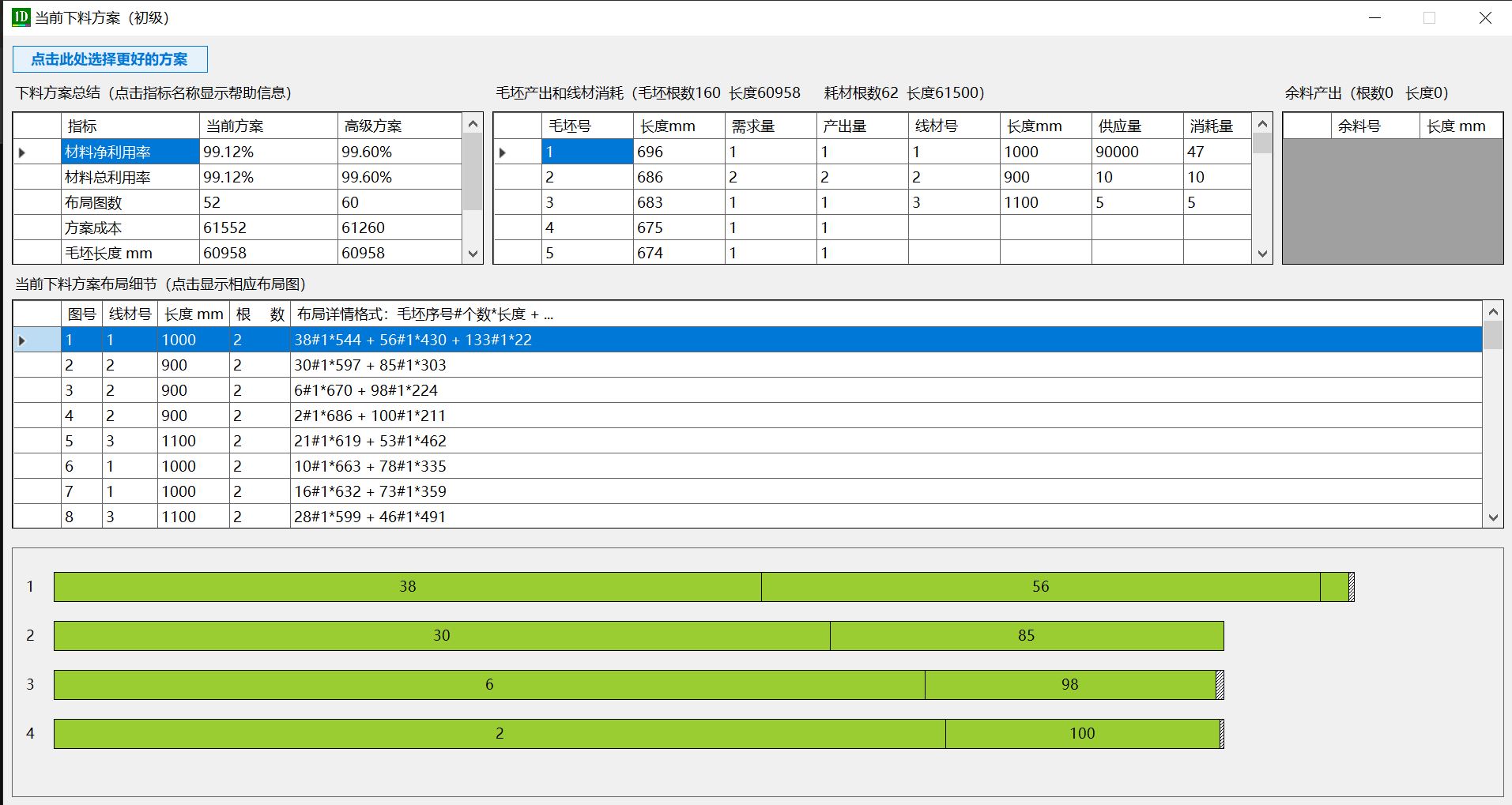Click blank segment 85 in layout bar 2
The width and height of the screenshot is (1512, 805).
point(1027,636)
